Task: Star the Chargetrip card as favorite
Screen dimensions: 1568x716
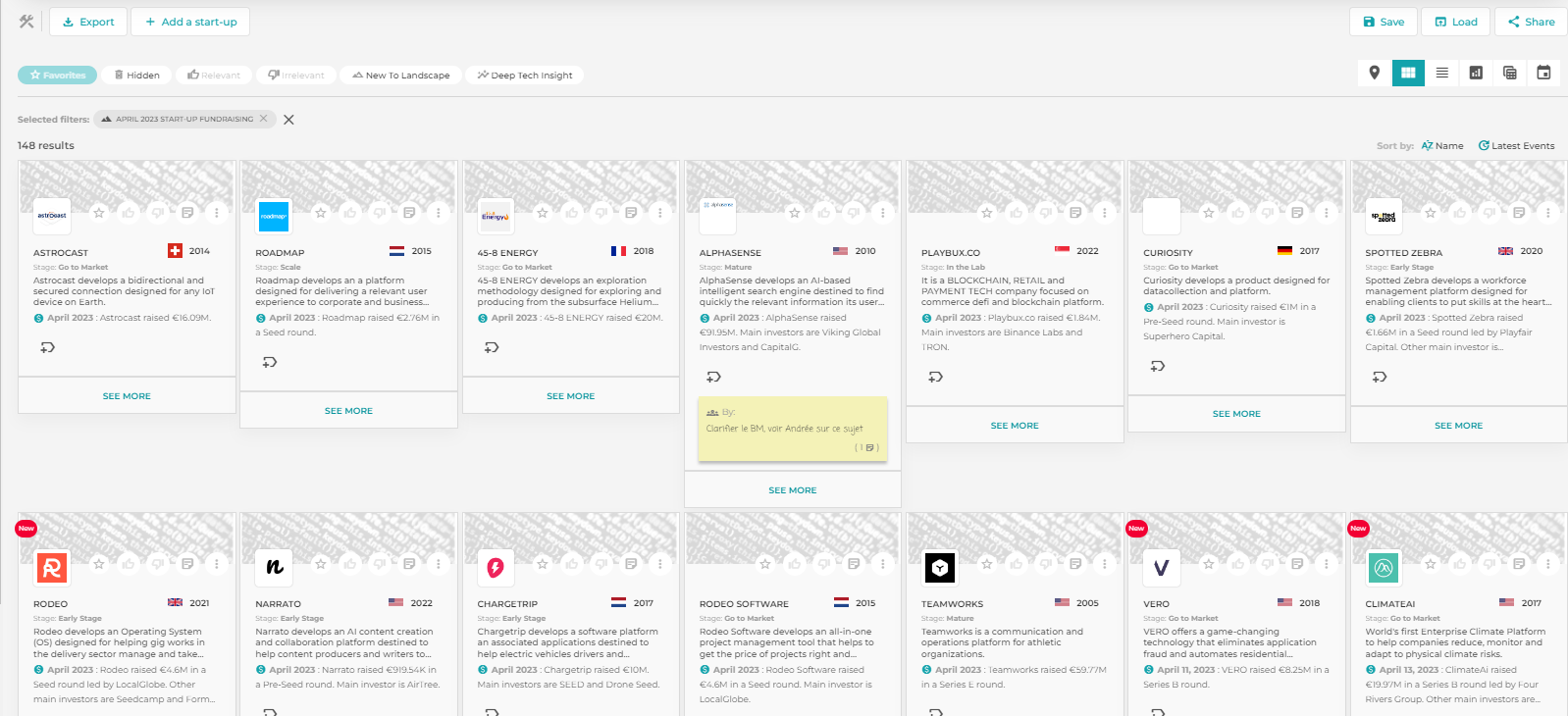Action: click(543, 564)
